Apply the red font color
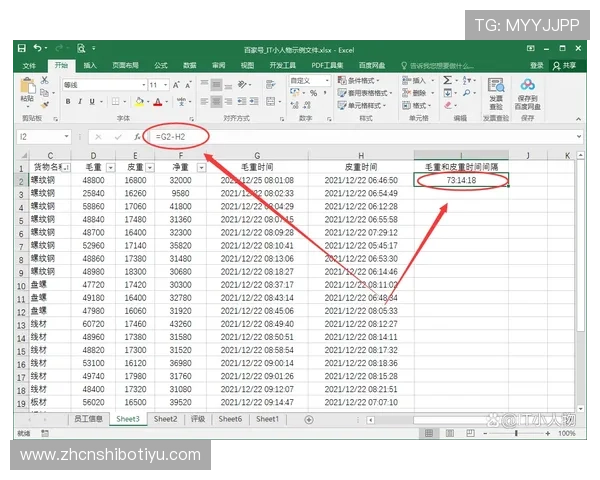 click(158, 101)
